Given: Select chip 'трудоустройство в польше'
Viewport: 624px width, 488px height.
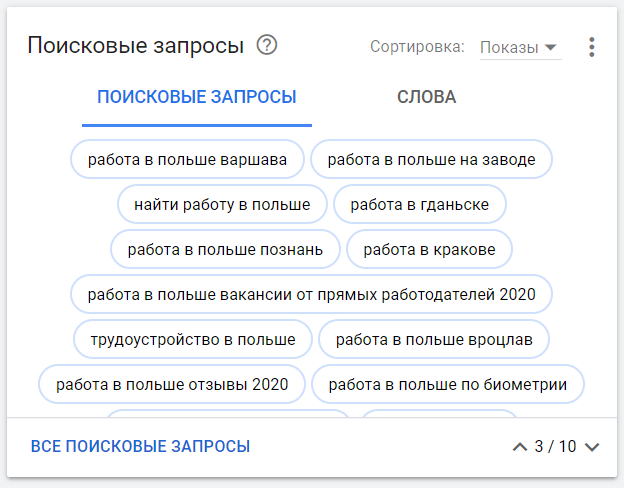Looking at the screenshot, I should point(193,339).
